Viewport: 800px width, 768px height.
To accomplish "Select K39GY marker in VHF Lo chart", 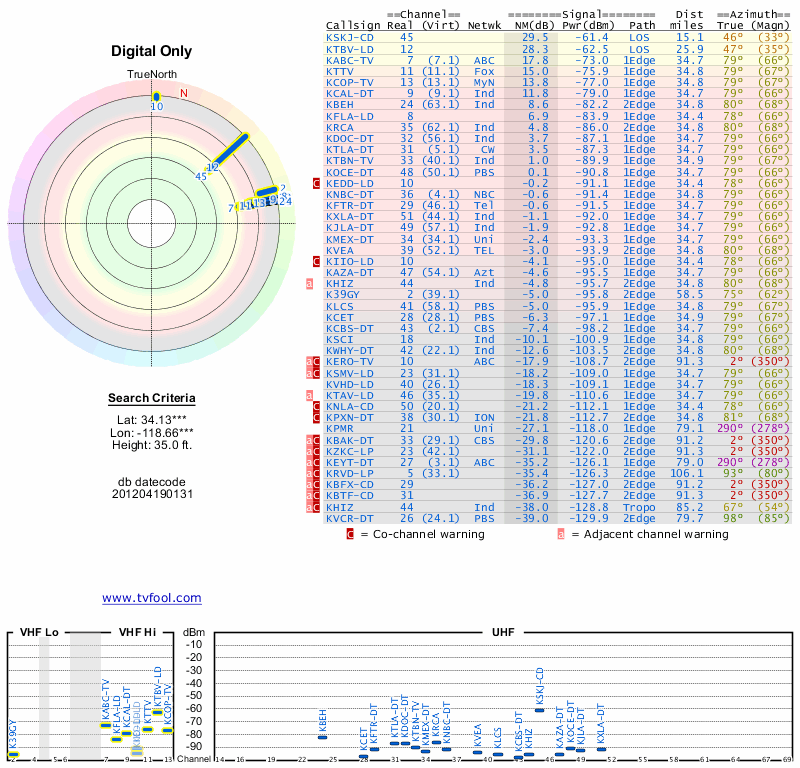I will tap(13, 754).
